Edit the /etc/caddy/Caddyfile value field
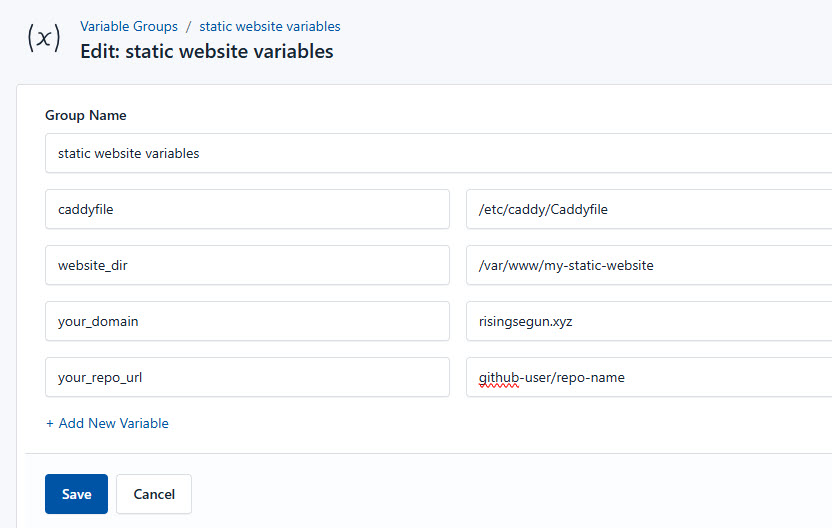 [x=649, y=209]
